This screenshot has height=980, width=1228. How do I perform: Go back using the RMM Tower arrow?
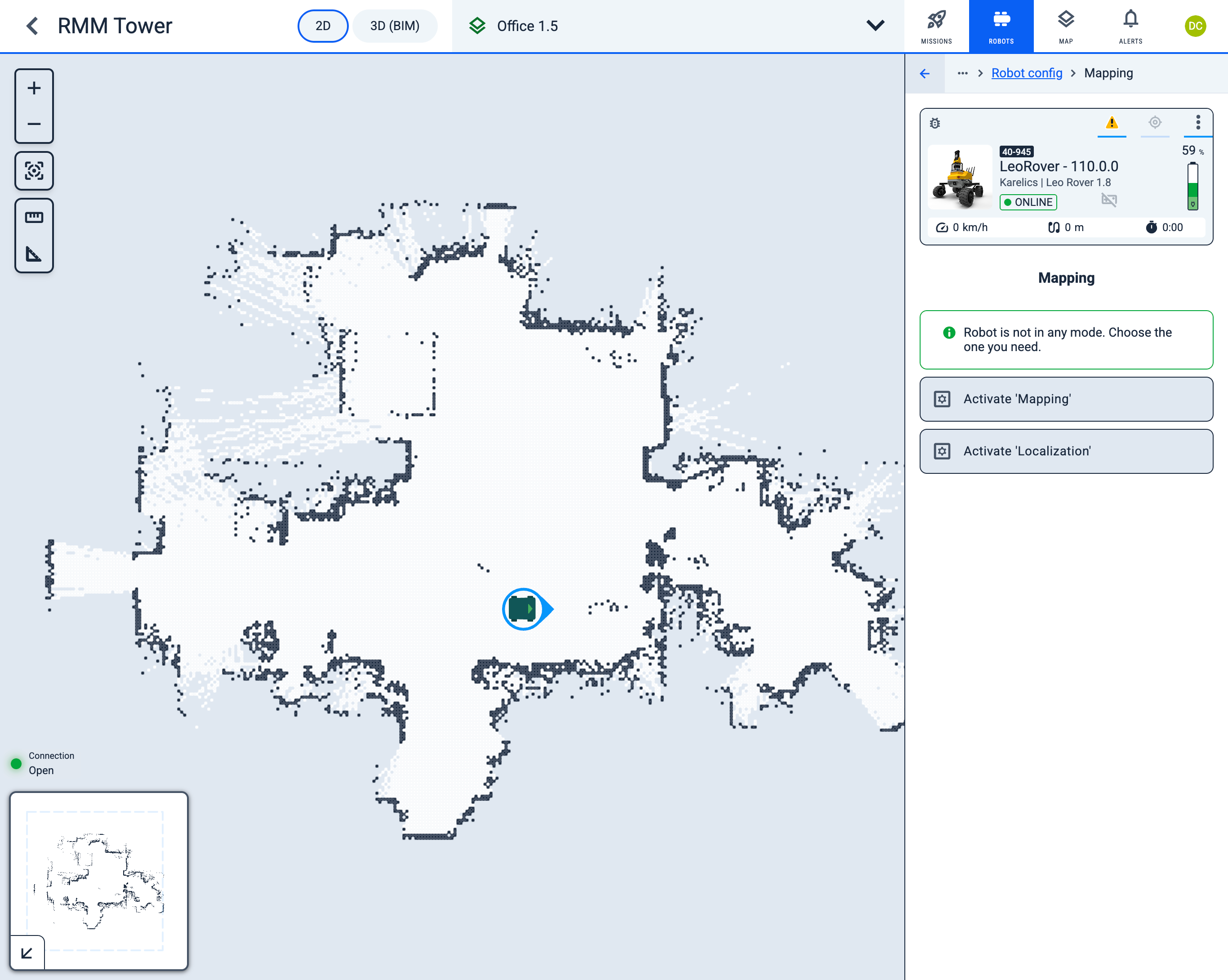click(32, 26)
